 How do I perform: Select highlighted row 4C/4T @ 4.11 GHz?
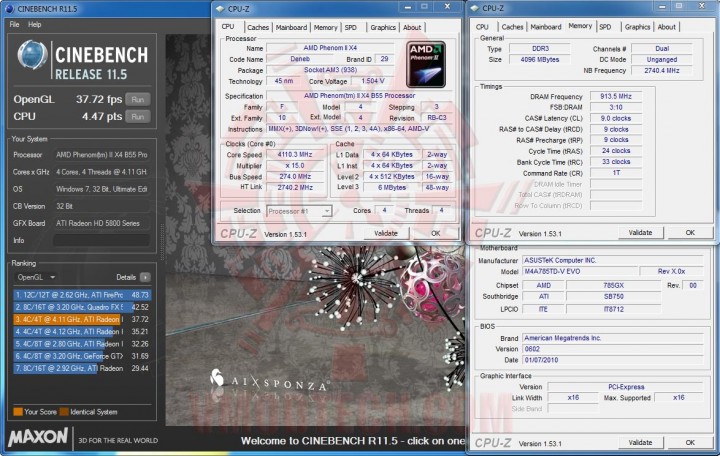(82, 319)
